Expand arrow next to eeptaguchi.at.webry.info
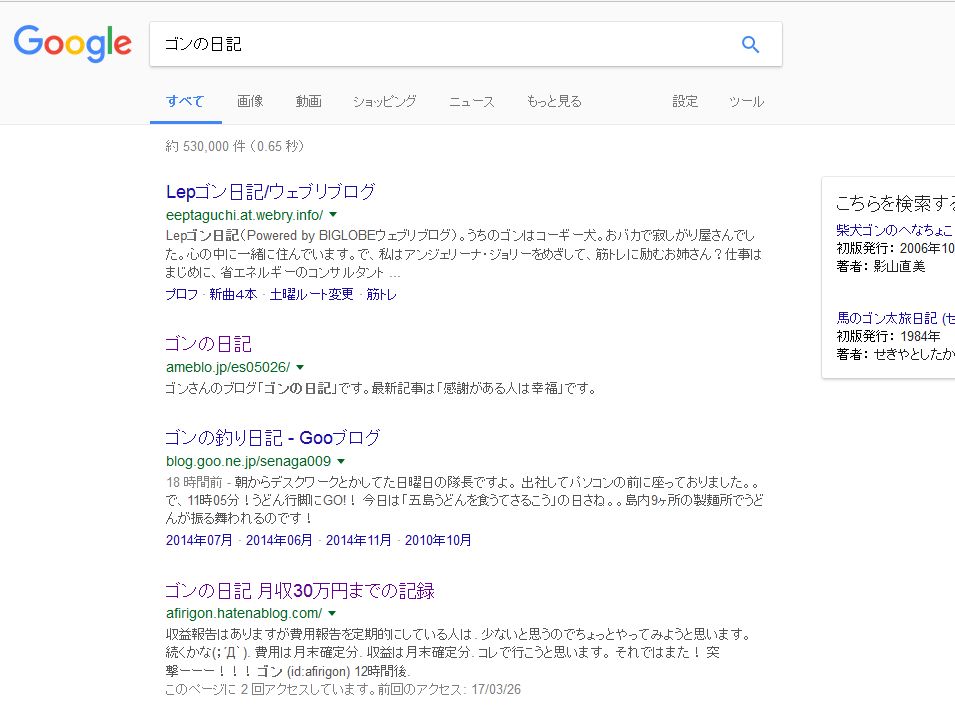The height and width of the screenshot is (728, 955). pyautogui.click(x=333, y=215)
